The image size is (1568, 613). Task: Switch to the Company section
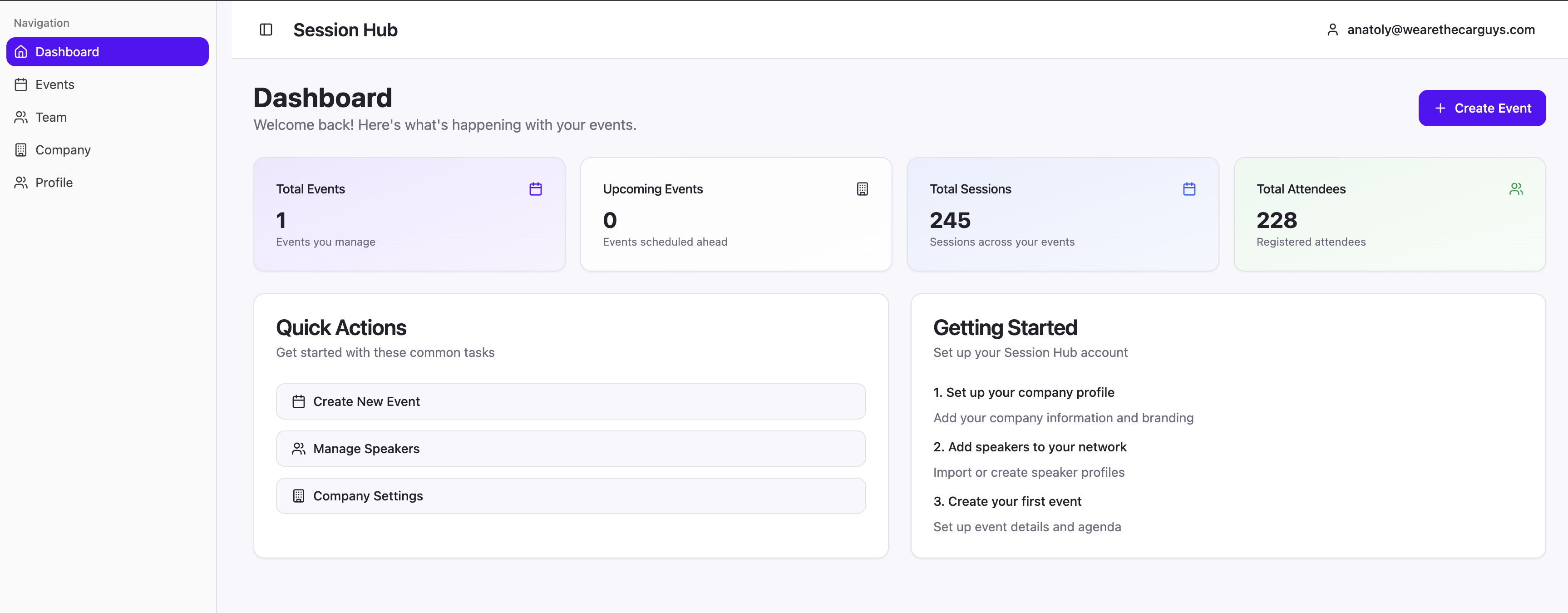62,150
